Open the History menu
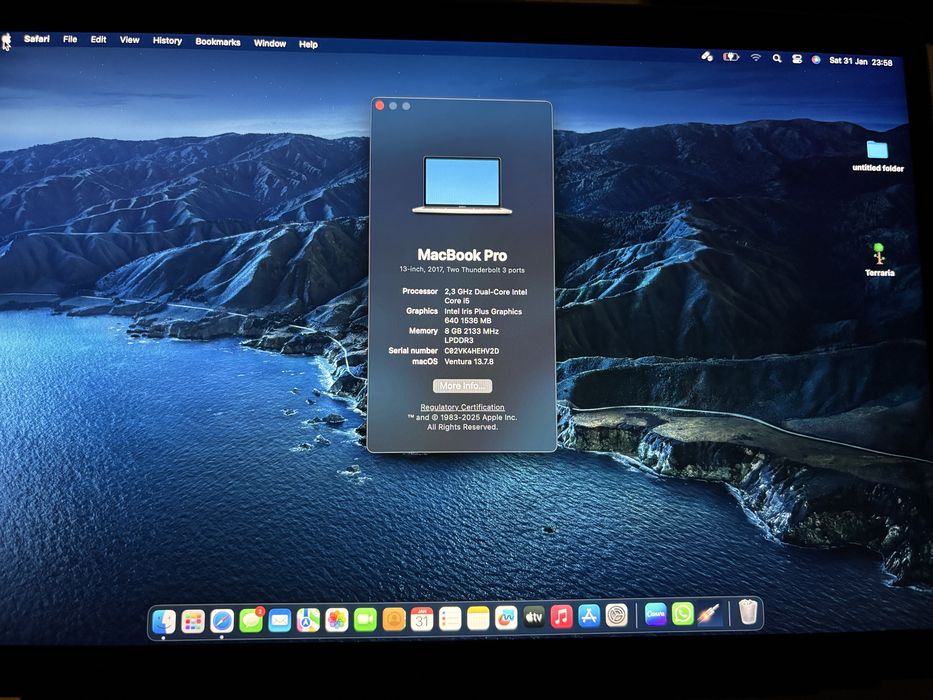The image size is (933, 700). click(x=167, y=40)
